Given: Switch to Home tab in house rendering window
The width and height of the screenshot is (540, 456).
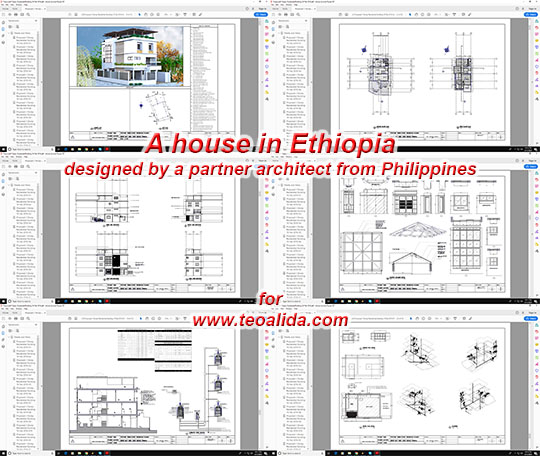Looking at the screenshot, I should pos(5,9).
